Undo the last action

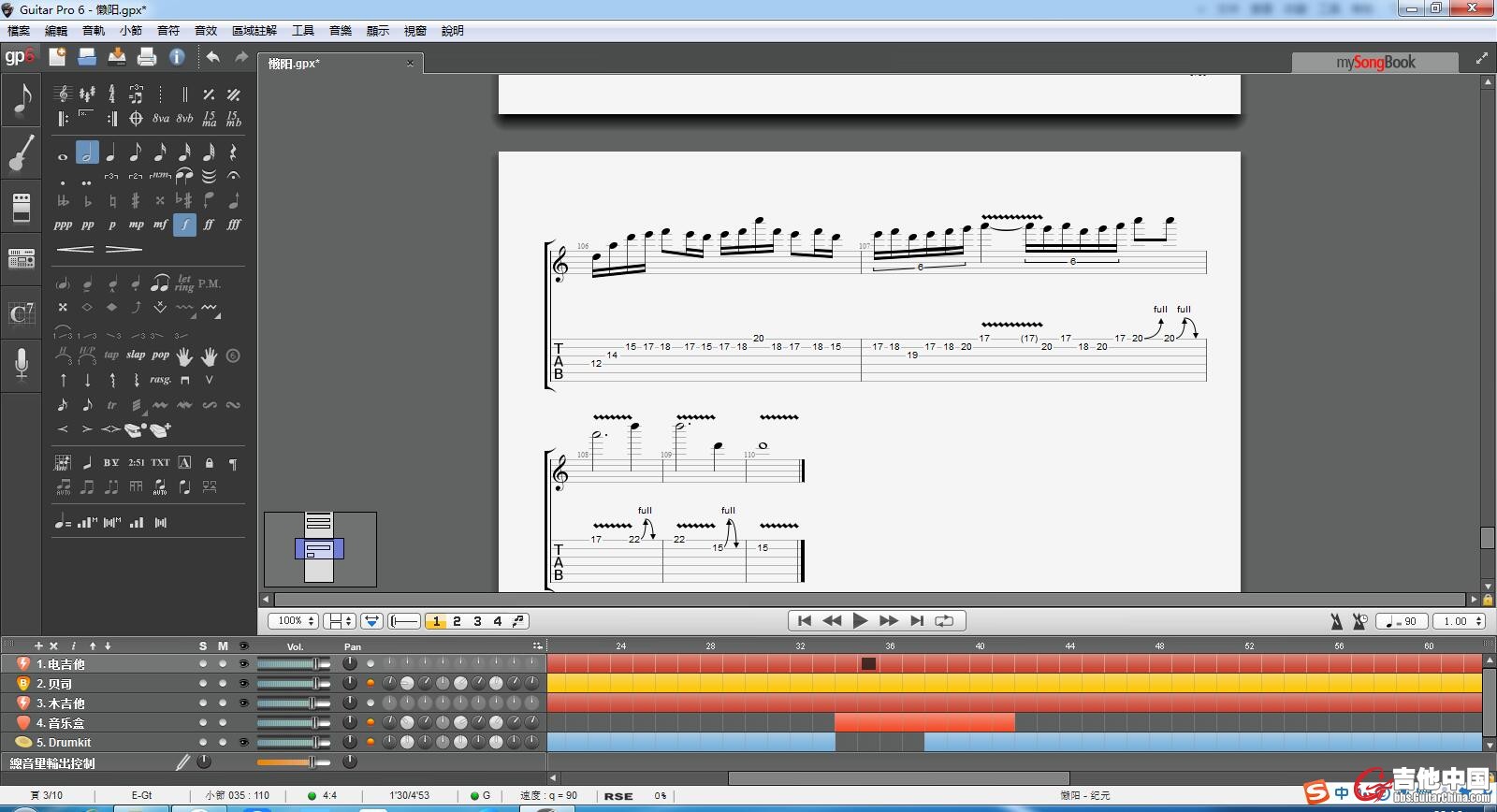coord(213,57)
